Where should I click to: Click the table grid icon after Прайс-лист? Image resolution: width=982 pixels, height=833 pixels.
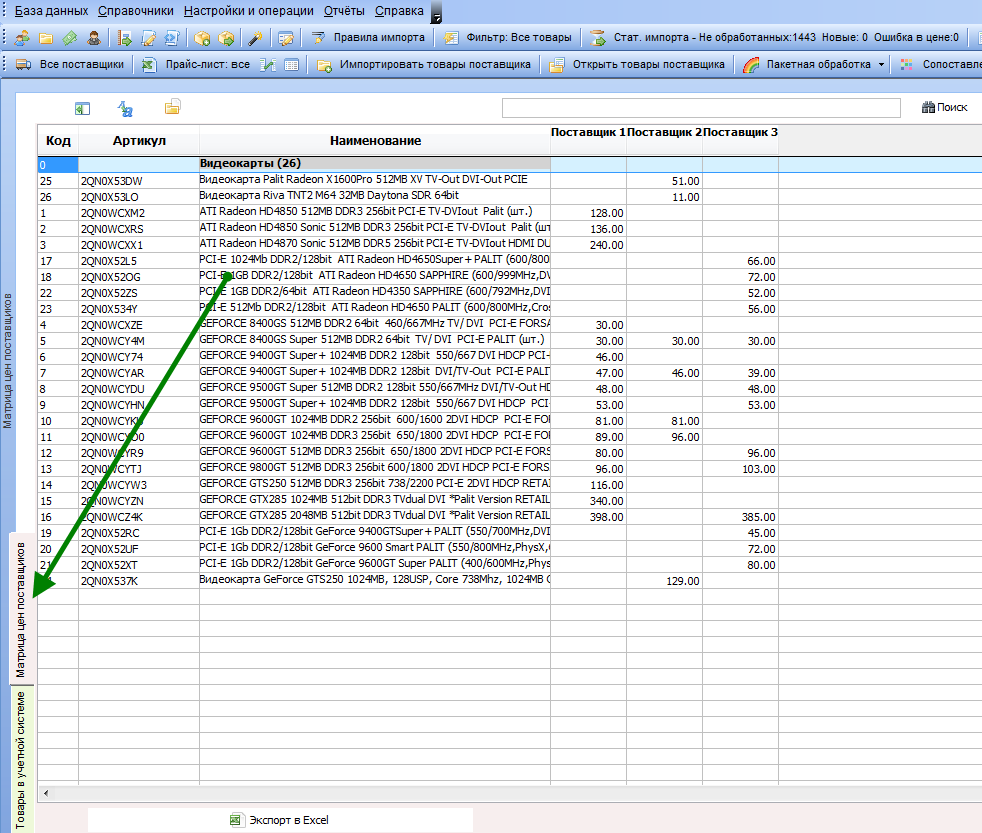tap(291, 65)
